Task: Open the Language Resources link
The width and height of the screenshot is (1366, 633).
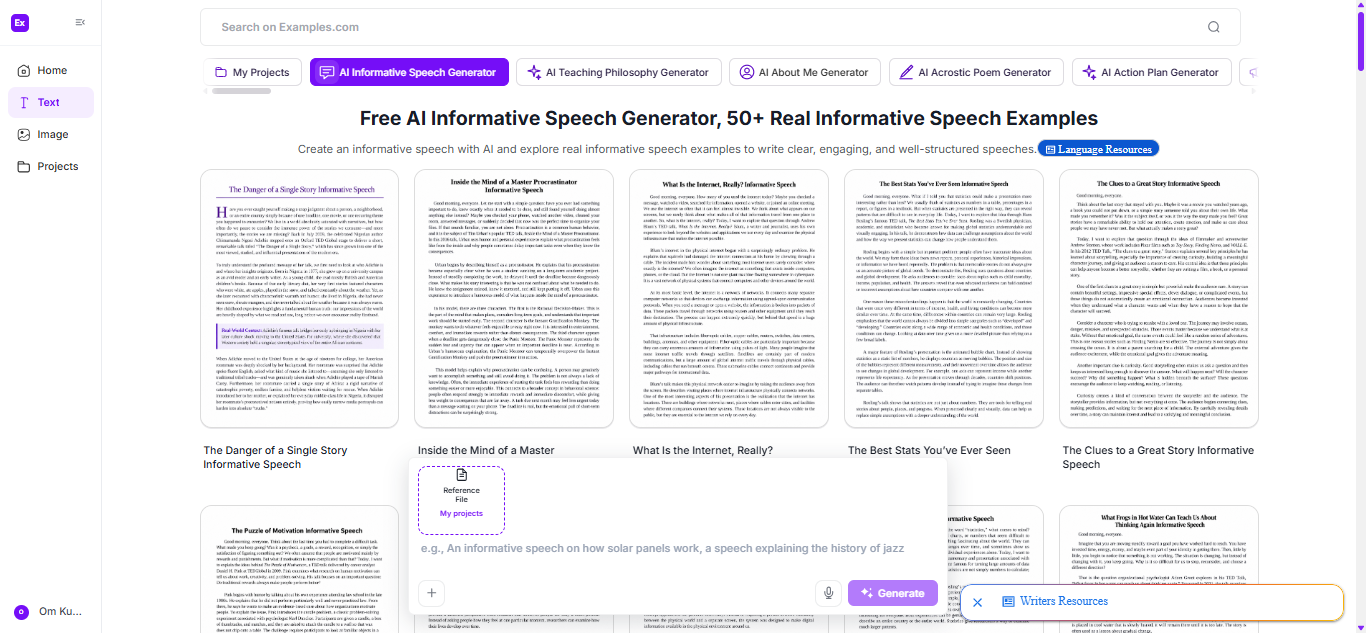Action: pyautogui.click(x=1097, y=149)
